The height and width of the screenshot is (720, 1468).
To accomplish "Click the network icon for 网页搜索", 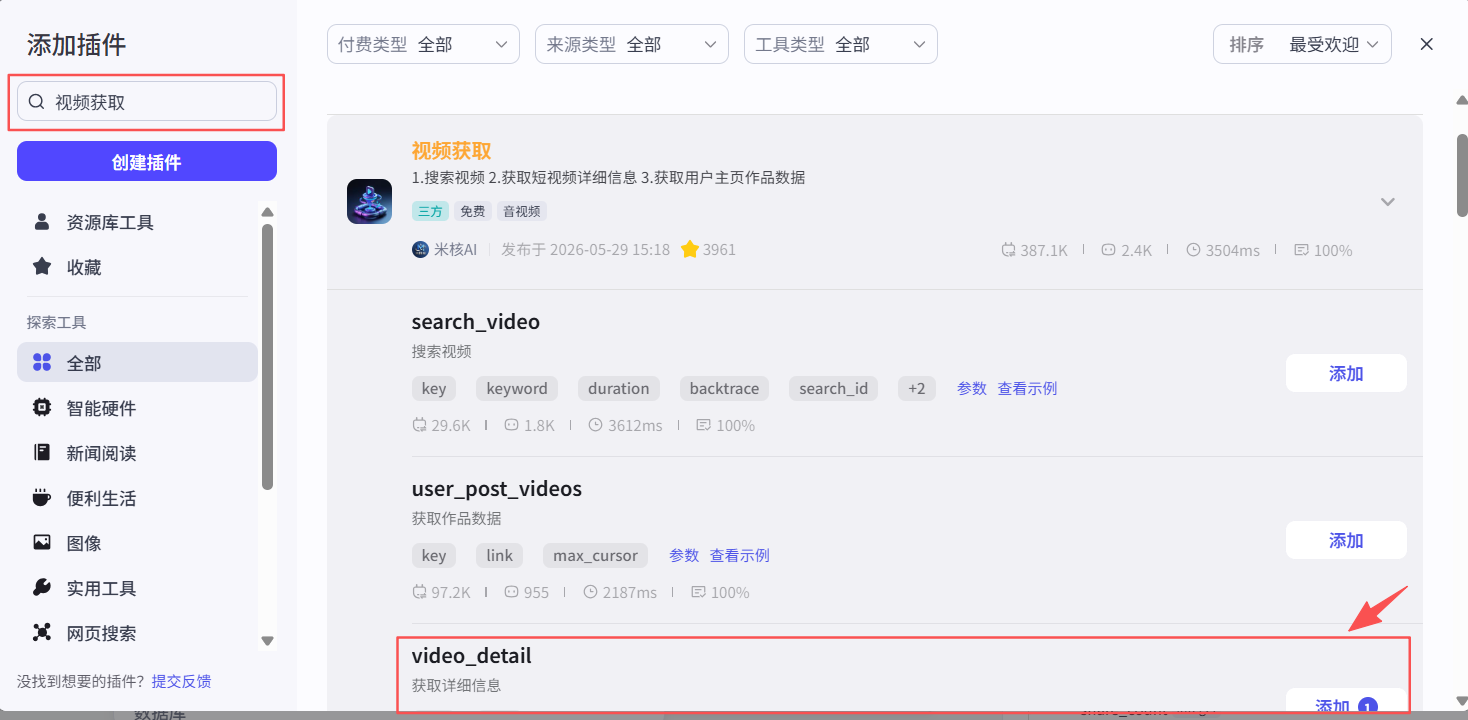I will (x=42, y=633).
